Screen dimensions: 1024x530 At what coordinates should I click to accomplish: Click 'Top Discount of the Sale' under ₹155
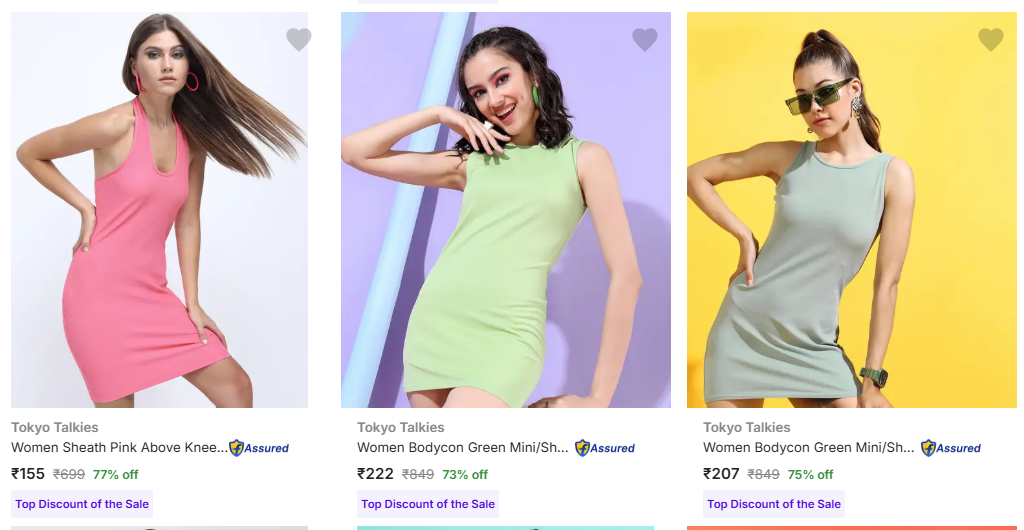[x=82, y=504]
